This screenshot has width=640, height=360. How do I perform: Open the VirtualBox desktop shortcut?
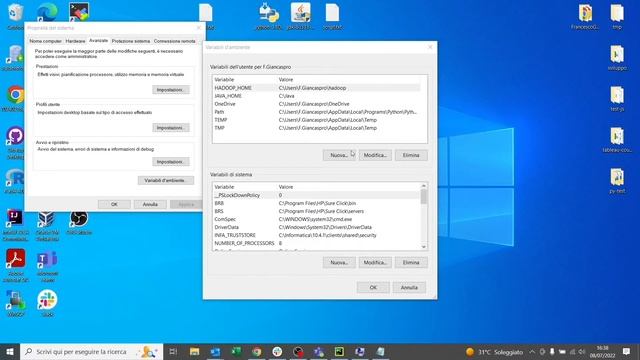(47, 224)
